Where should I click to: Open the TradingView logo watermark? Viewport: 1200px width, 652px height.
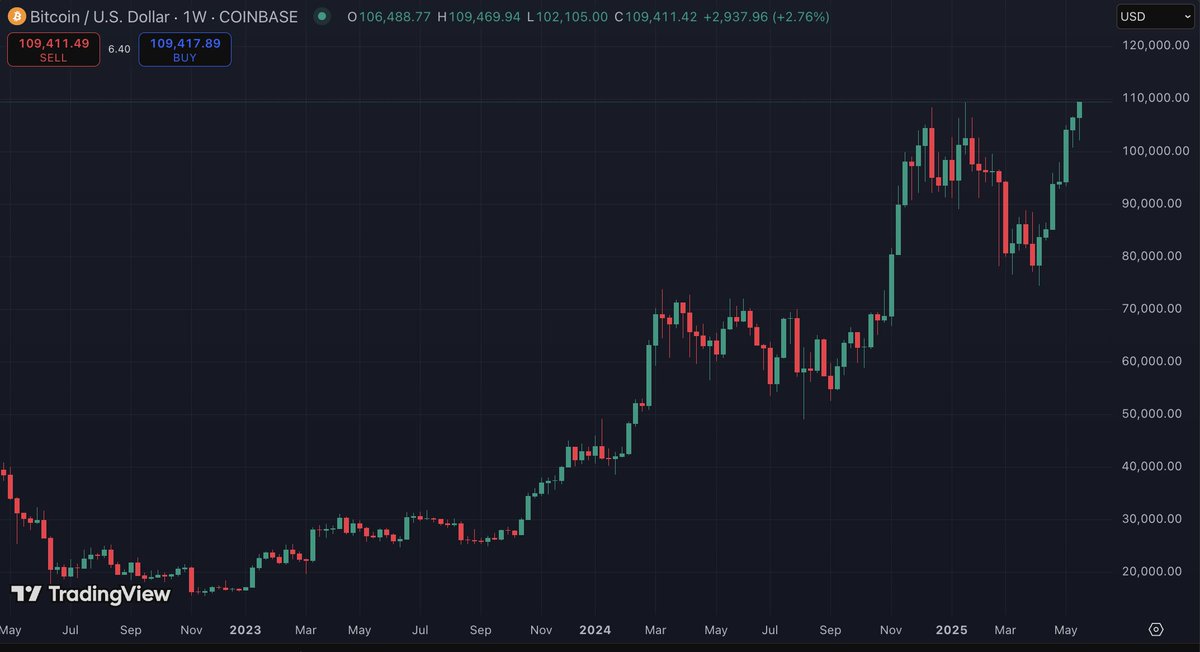[x=92, y=594]
